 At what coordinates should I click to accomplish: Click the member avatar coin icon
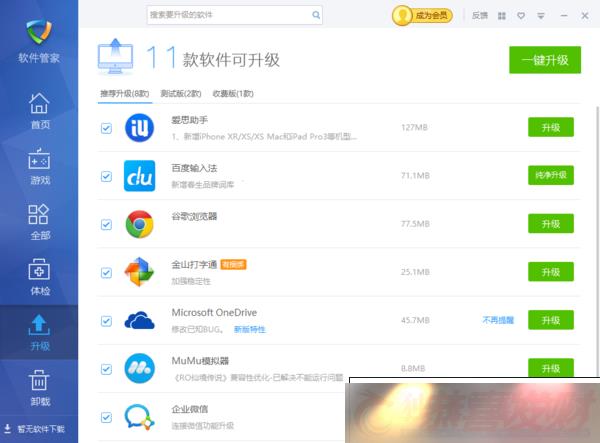point(402,16)
